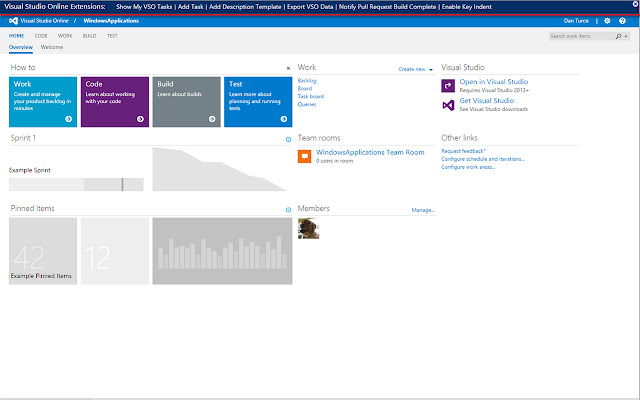Viewport: 640px width, 400px height.
Task: Click the Dan Turco user name
Action: (576, 21)
